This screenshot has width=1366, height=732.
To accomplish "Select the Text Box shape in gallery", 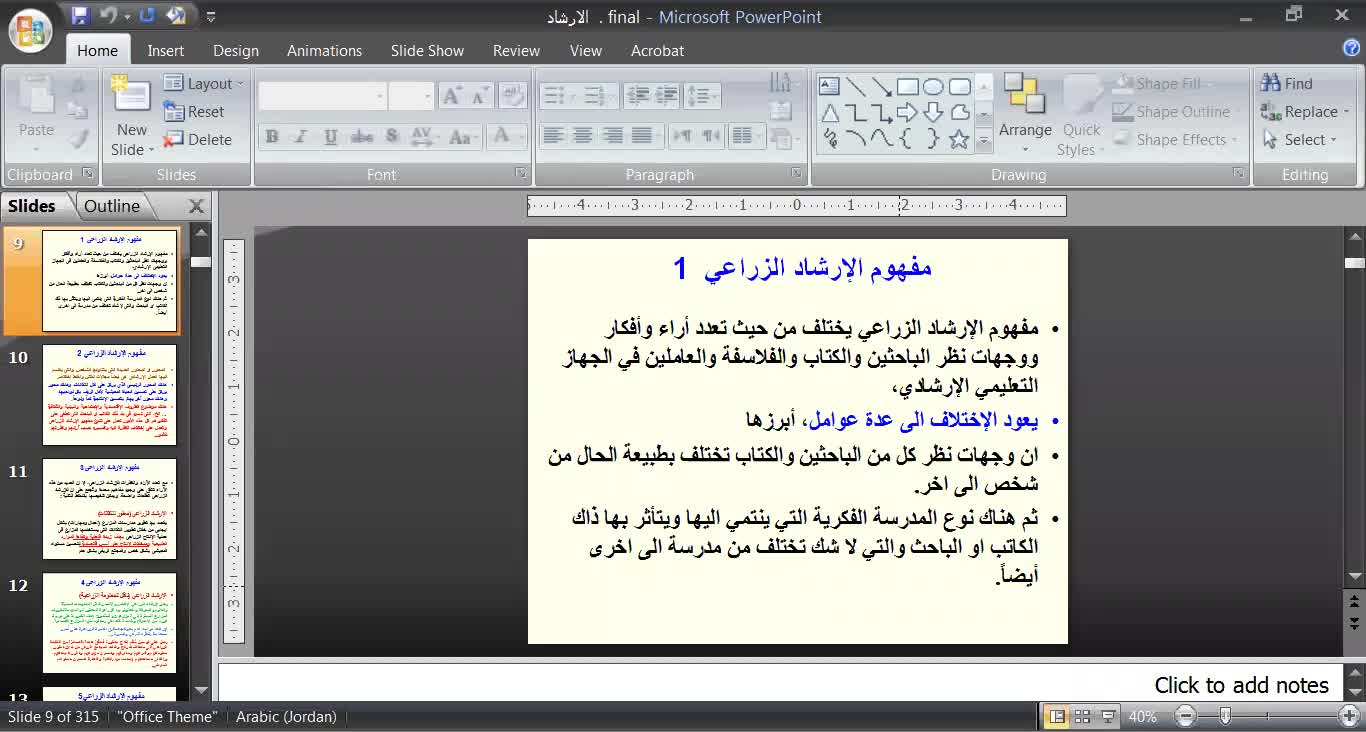I will point(829,86).
